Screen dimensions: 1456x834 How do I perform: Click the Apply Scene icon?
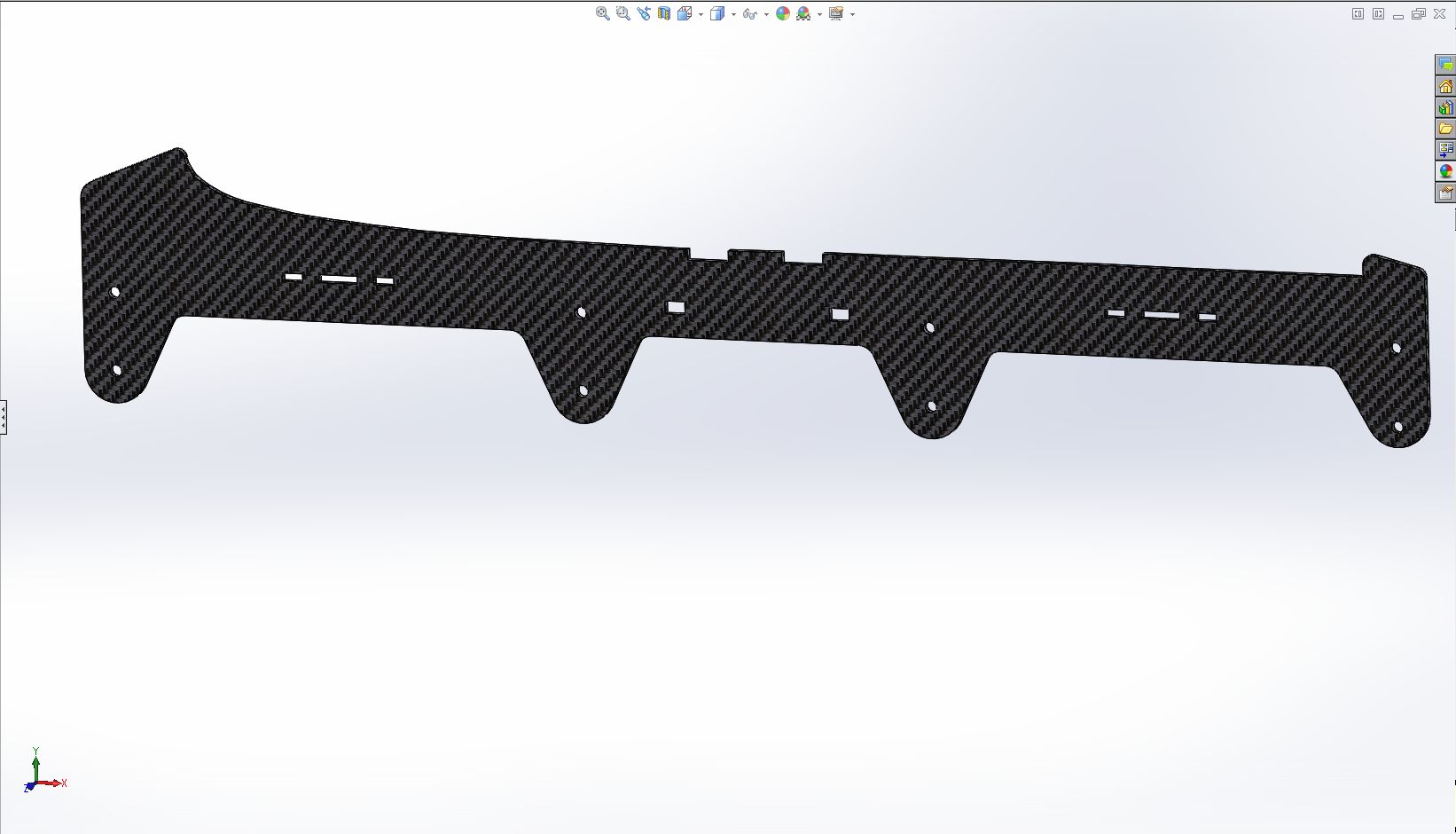pos(803,13)
